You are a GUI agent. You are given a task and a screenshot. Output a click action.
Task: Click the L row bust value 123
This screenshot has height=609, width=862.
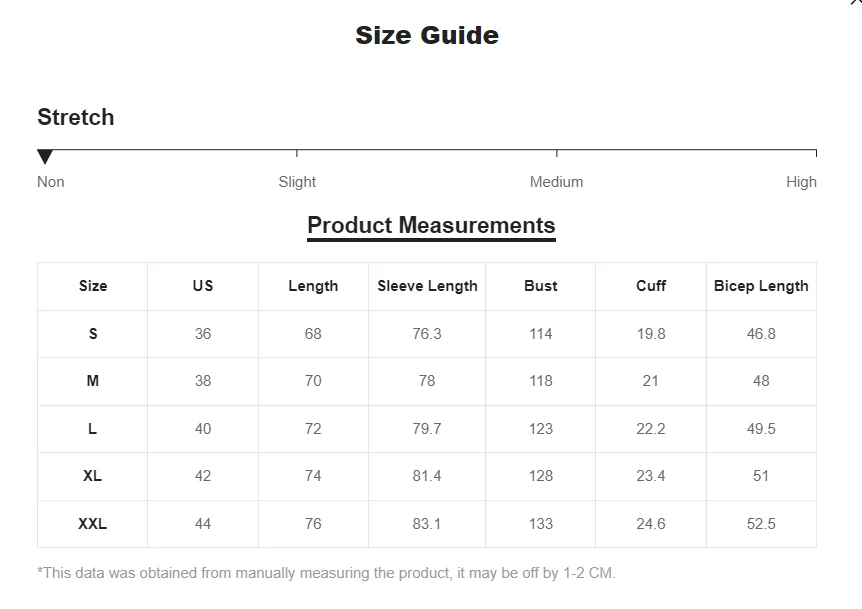tap(540, 429)
